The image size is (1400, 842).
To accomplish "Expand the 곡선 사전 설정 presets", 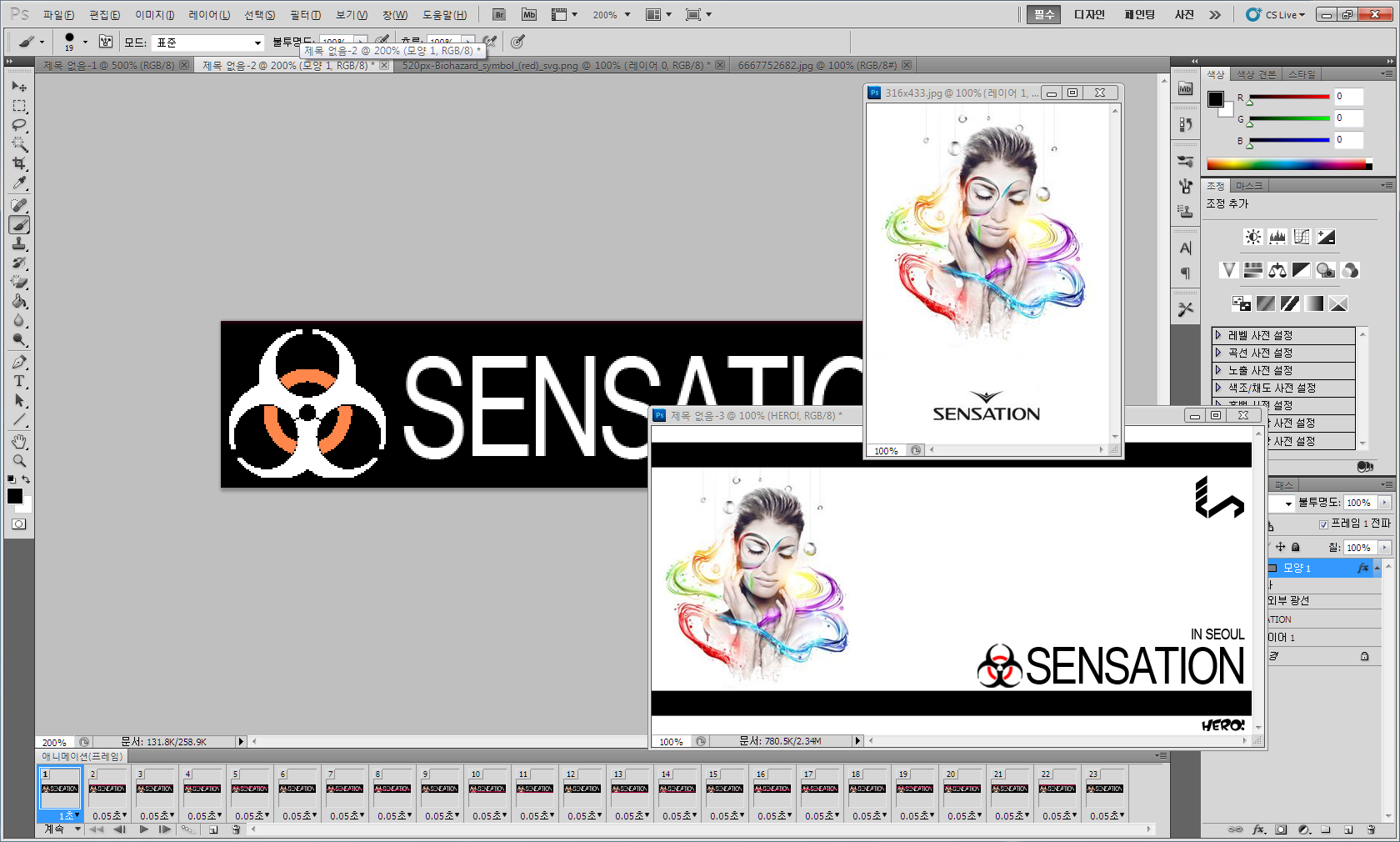I will 1218,353.
